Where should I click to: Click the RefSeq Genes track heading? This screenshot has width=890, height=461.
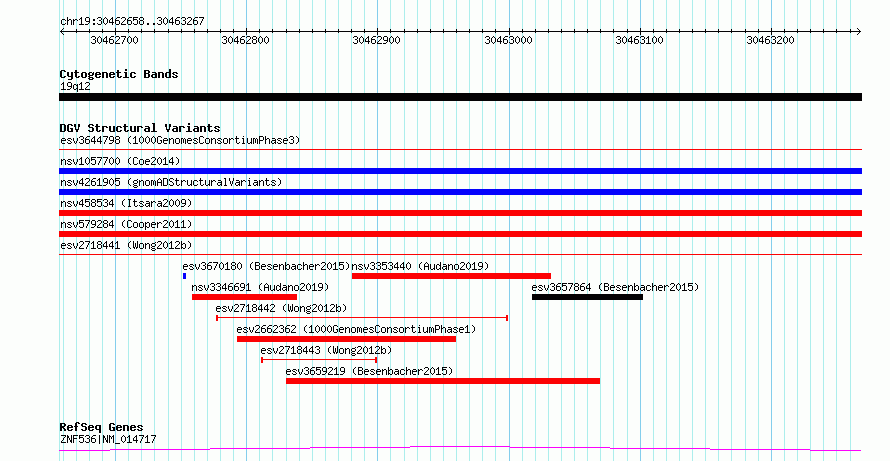[101, 427]
